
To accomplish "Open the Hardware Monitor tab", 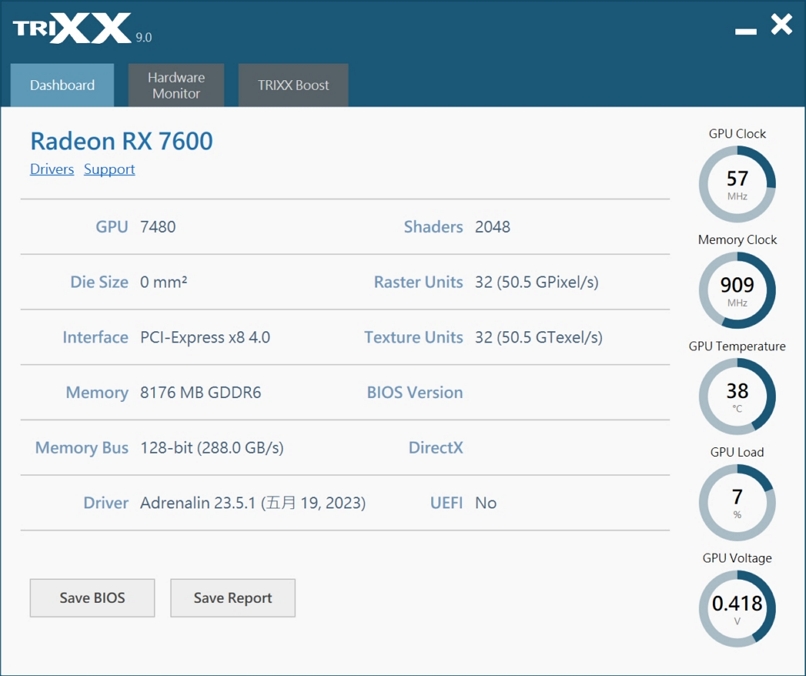I will point(176,85).
